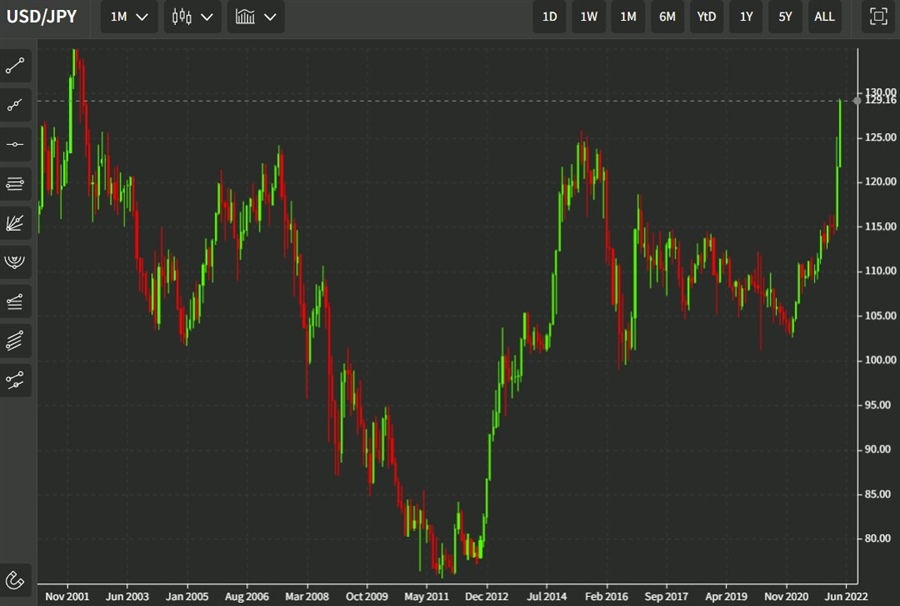The width and height of the screenshot is (900, 606).
Task: Expand the indicators dropdown menu
Action: (x=255, y=17)
